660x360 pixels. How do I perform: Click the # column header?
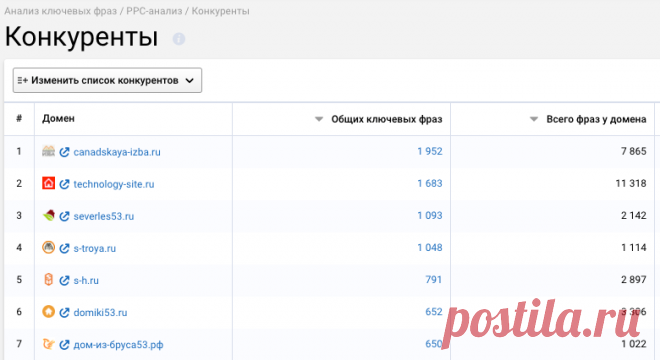19,119
